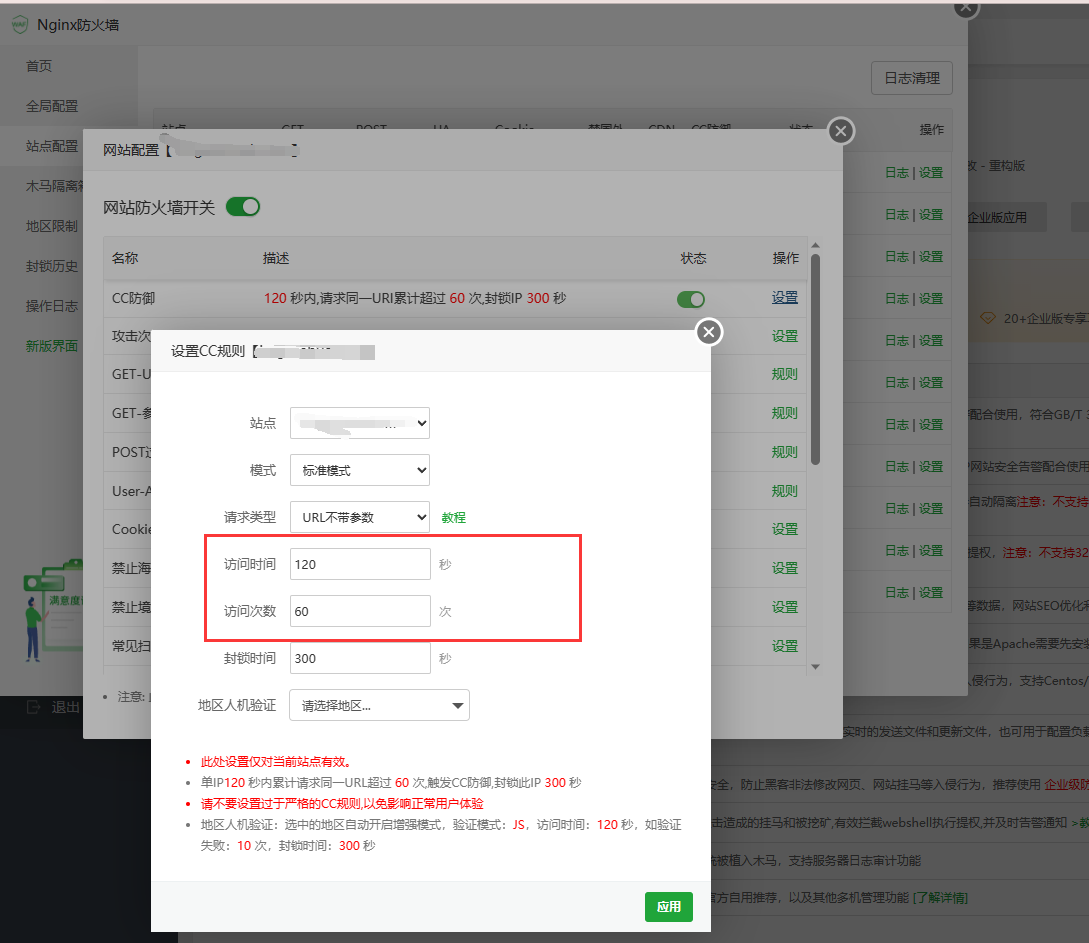The height and width of the screenshot is (943, 1089).
Task: Open the 教程 tutorial link
Action: [x=454, y=517]
